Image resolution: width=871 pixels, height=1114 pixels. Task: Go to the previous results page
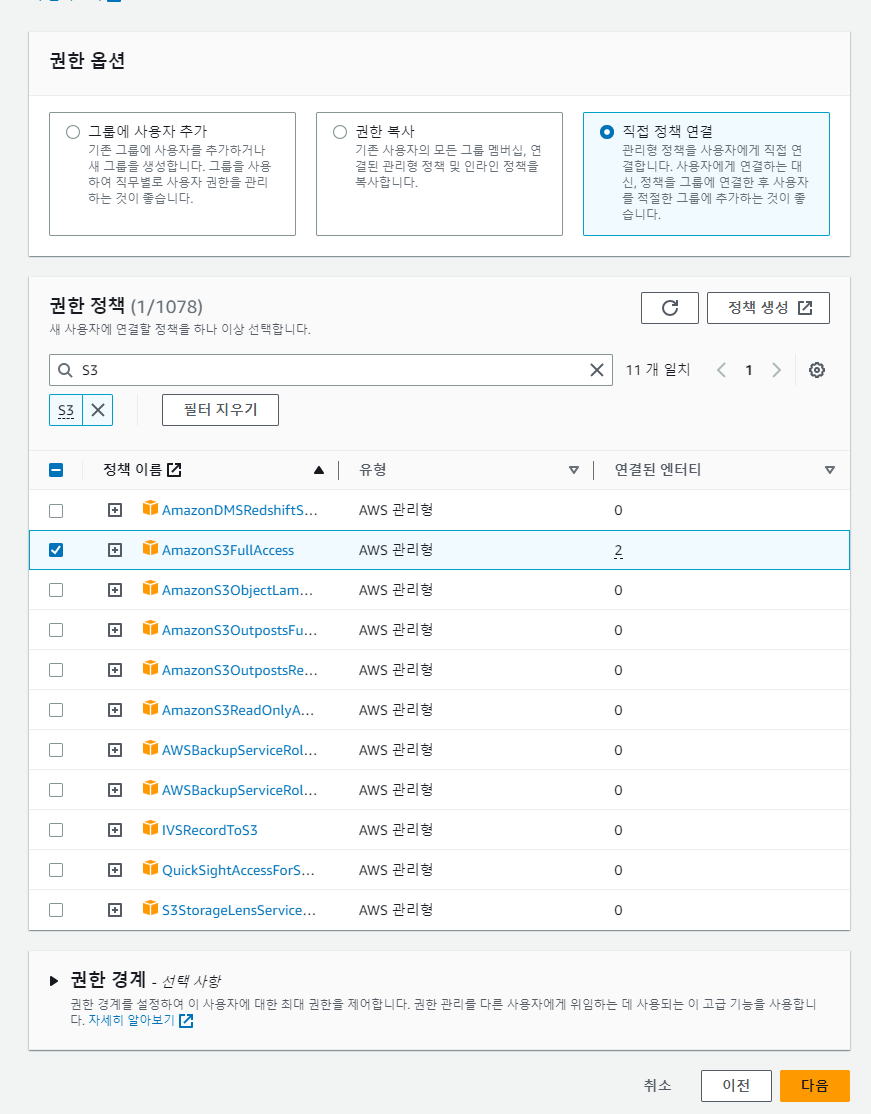click(x=721, y=370)
